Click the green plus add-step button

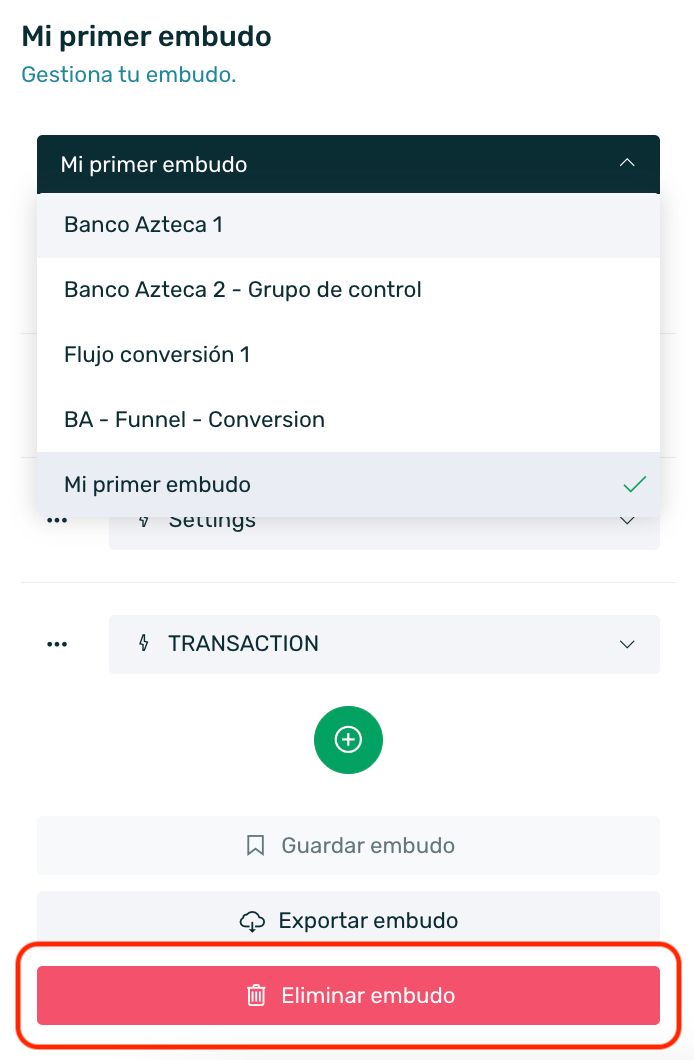point(348,740)
